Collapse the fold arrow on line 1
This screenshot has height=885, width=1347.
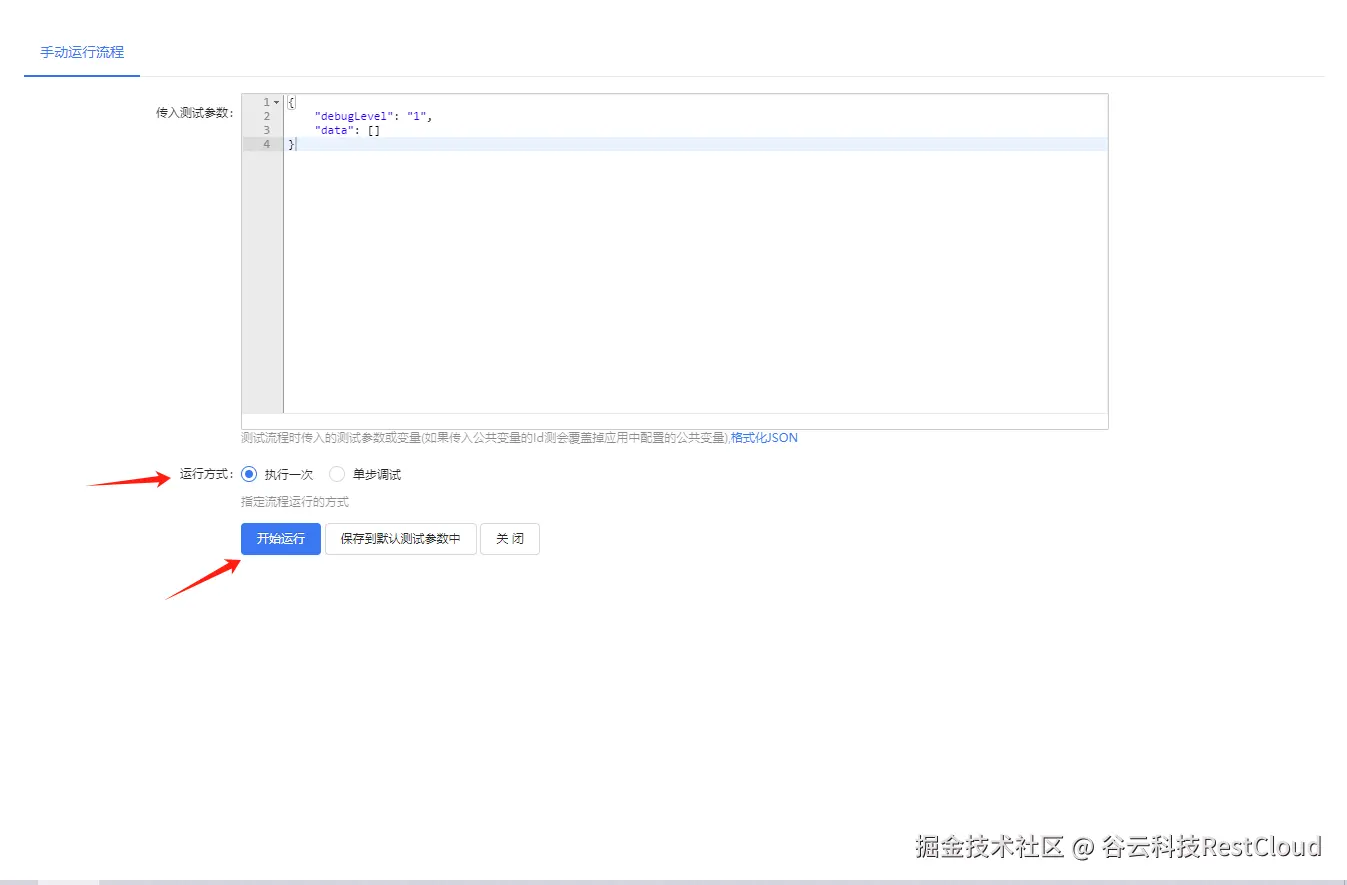tap(276, 102)
